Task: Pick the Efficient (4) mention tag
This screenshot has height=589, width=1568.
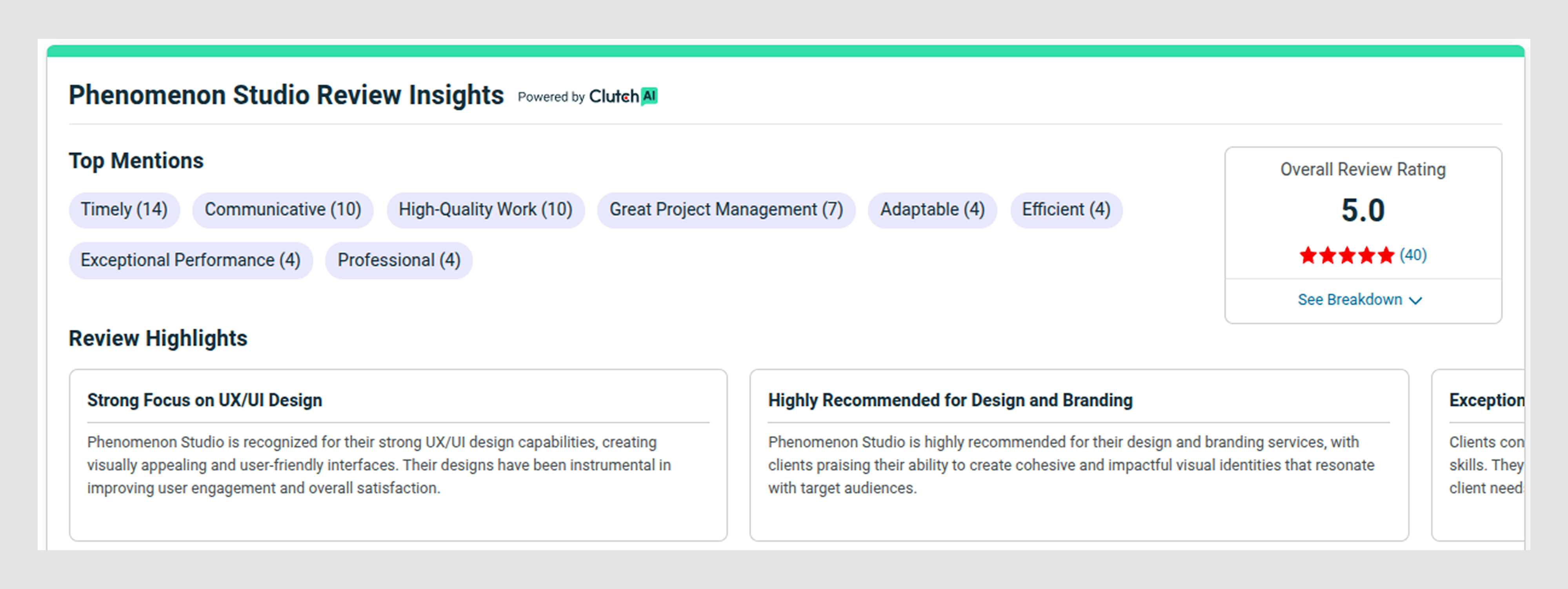Action: tap(1066, 210)
